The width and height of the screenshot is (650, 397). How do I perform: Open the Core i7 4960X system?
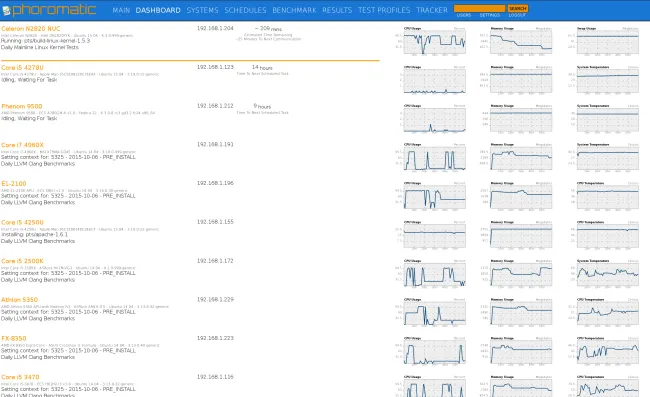point(22,145)
